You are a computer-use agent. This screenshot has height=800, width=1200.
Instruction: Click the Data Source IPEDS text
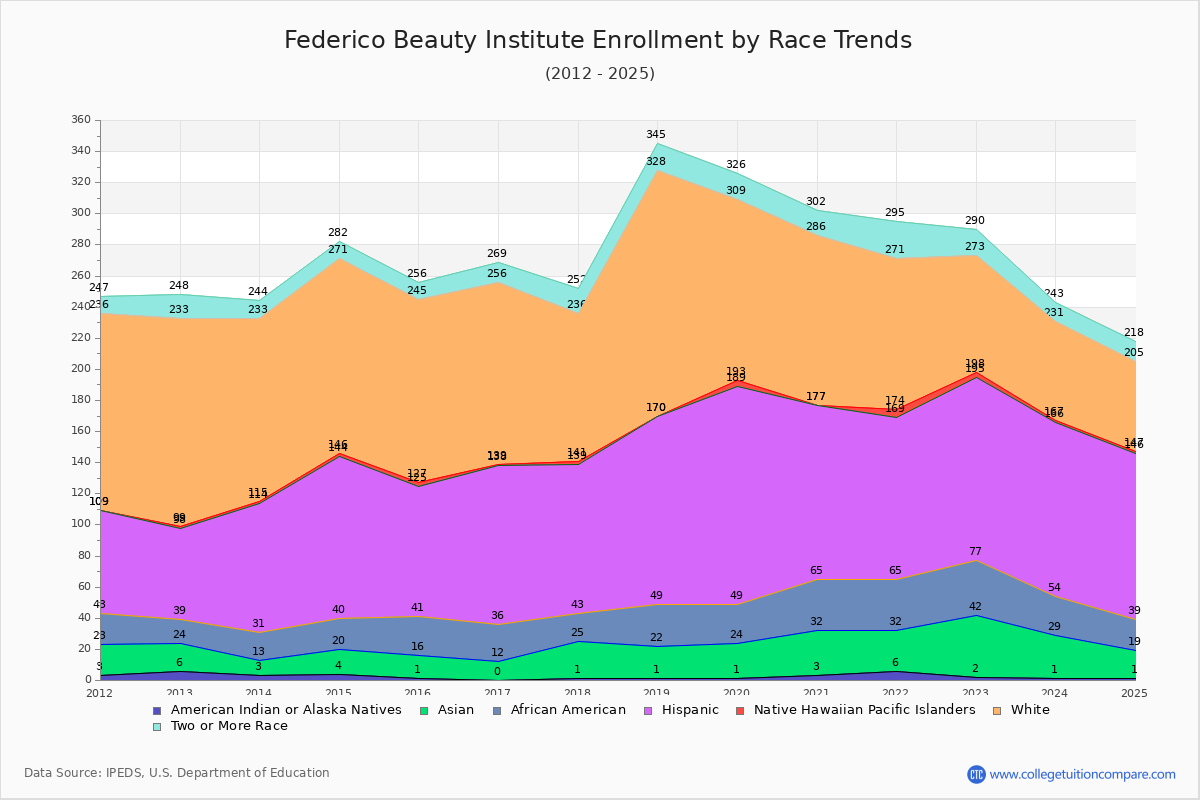pyautogui.click(x=177, y=773)
